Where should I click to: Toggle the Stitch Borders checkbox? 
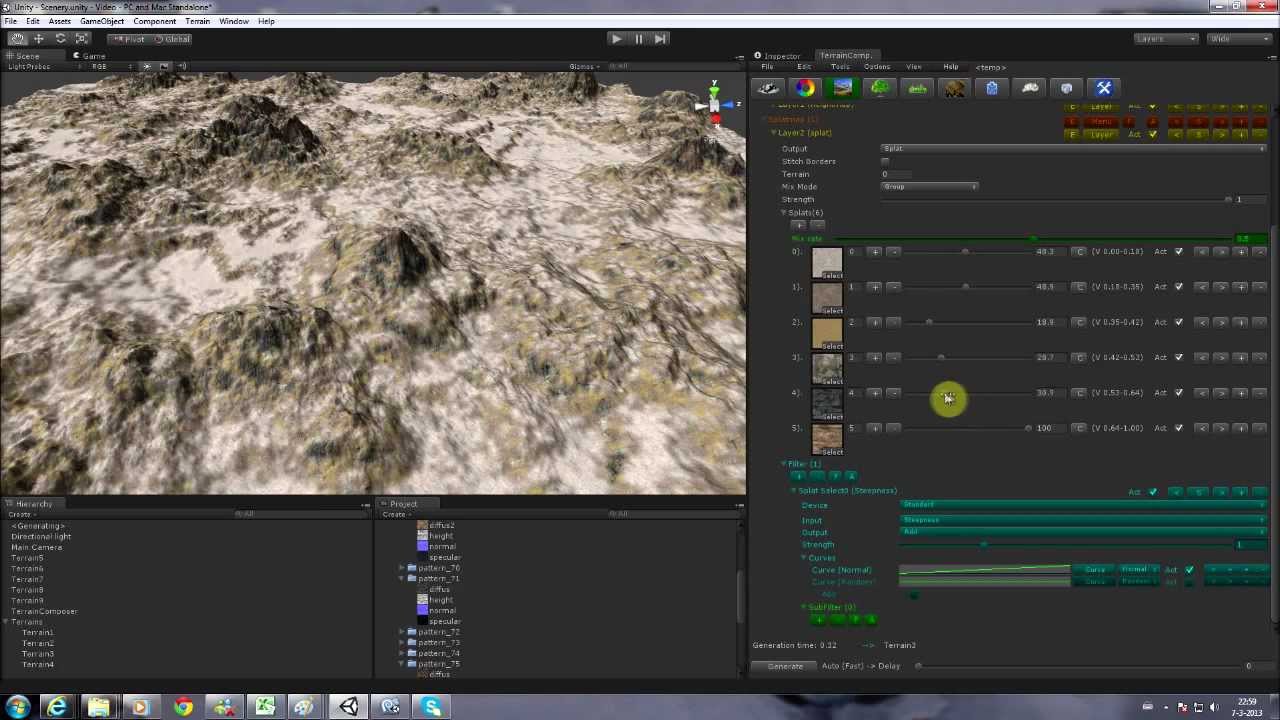[885, 161]
